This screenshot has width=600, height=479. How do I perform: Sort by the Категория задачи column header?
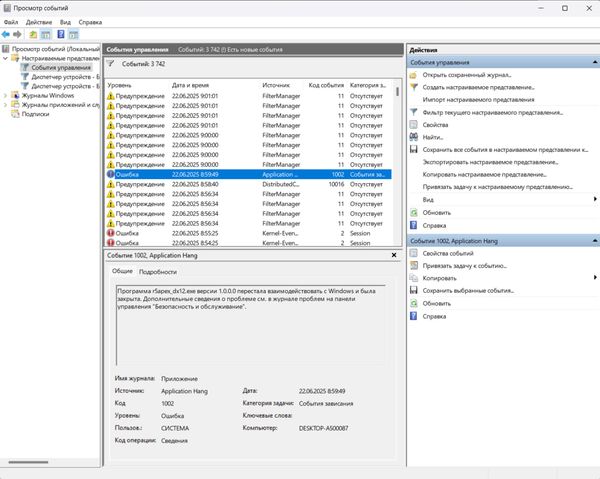pos(368,85)
